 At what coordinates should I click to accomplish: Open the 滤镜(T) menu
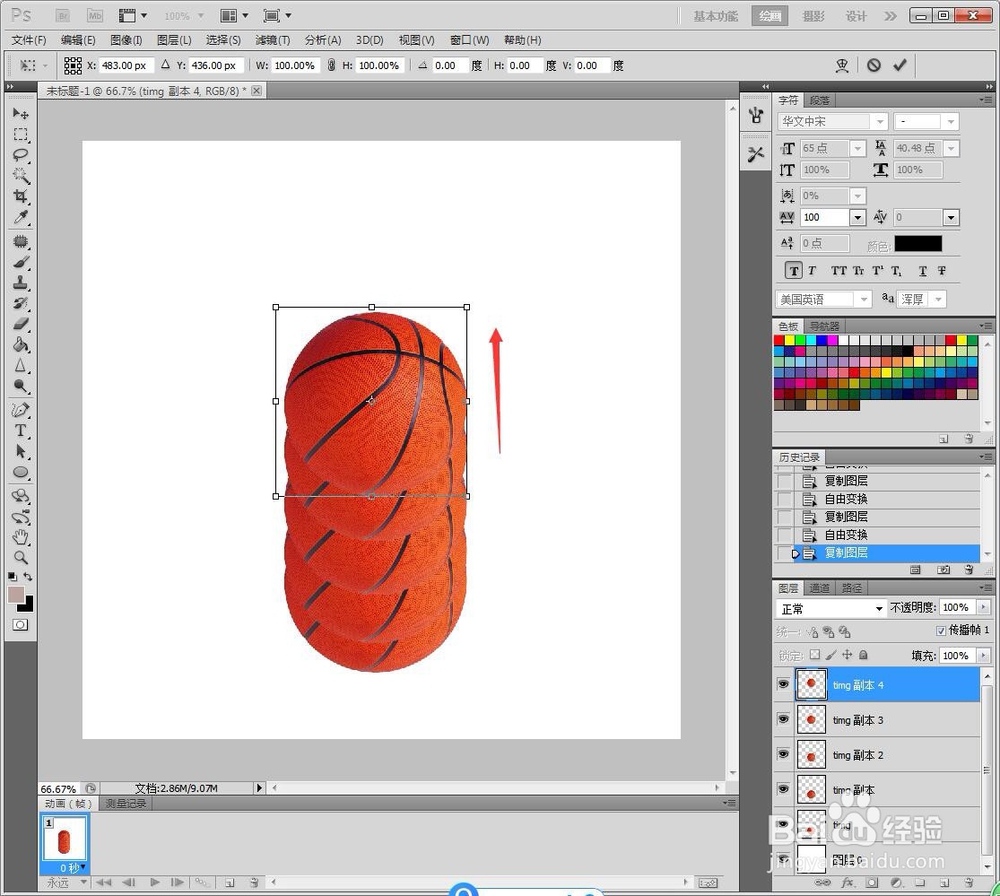coord(272,40)
